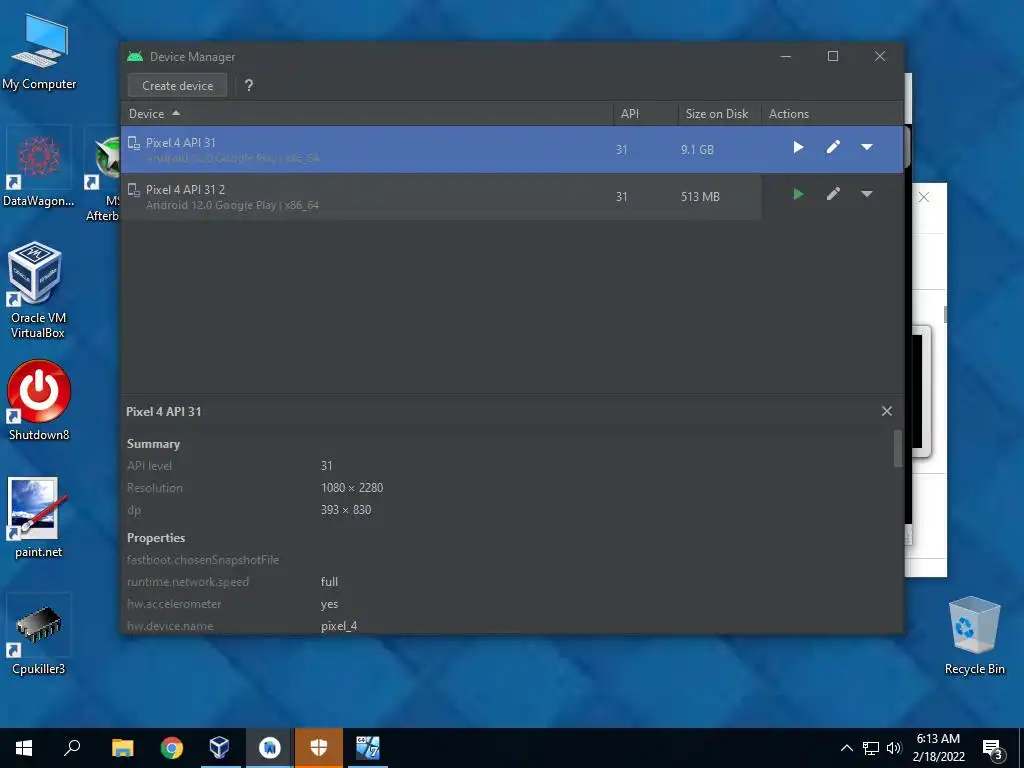This screenshot has width=1024, height=768.
Task: Click the Summary section heading
Action: [x=153, y=444]
